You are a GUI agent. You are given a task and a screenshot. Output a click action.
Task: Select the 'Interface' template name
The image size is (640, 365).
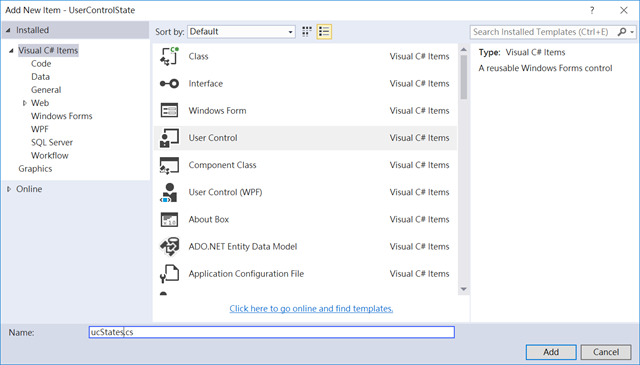click(x=206, y=84)
